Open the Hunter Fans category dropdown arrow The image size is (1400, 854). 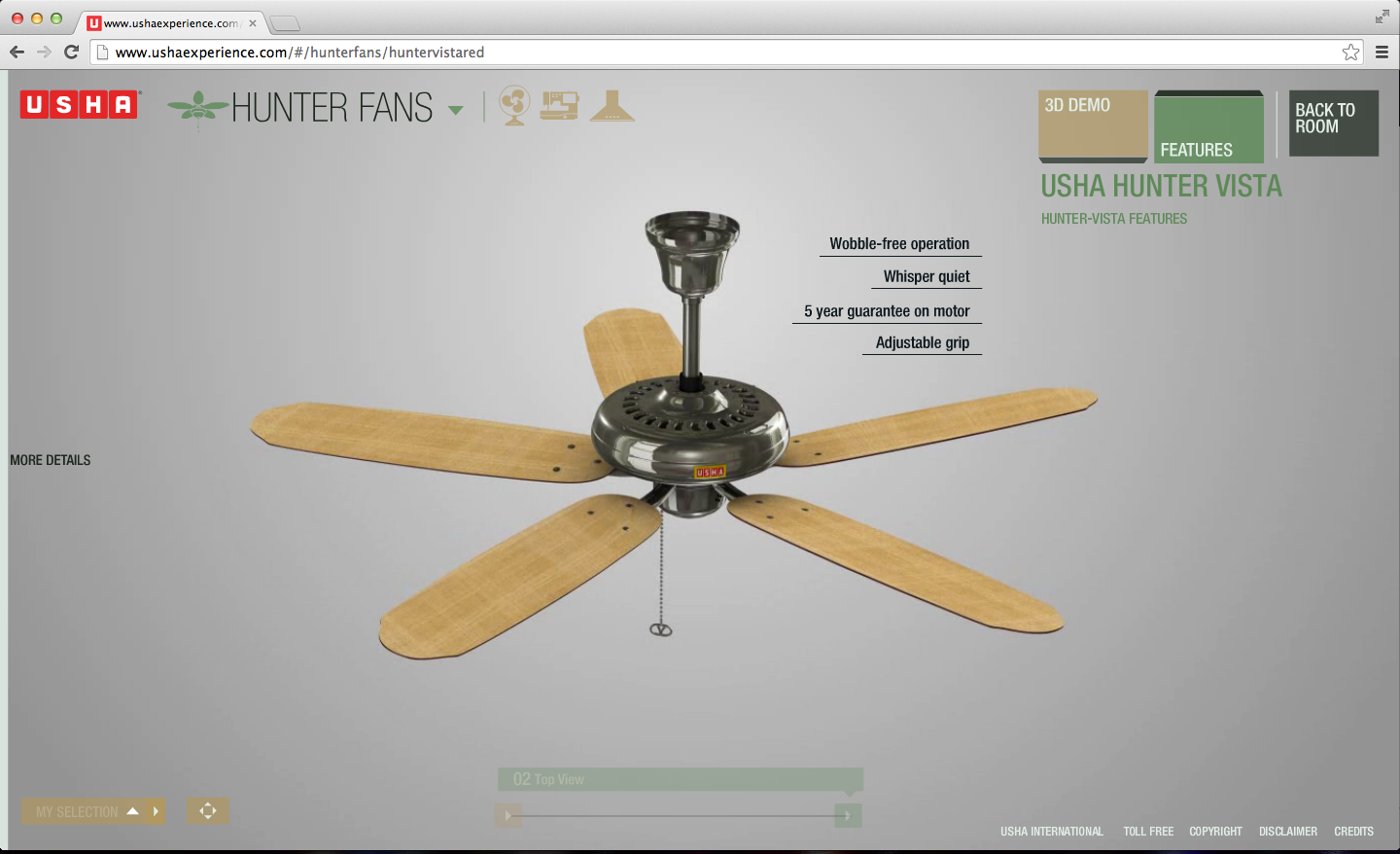[x=455, y=110]
